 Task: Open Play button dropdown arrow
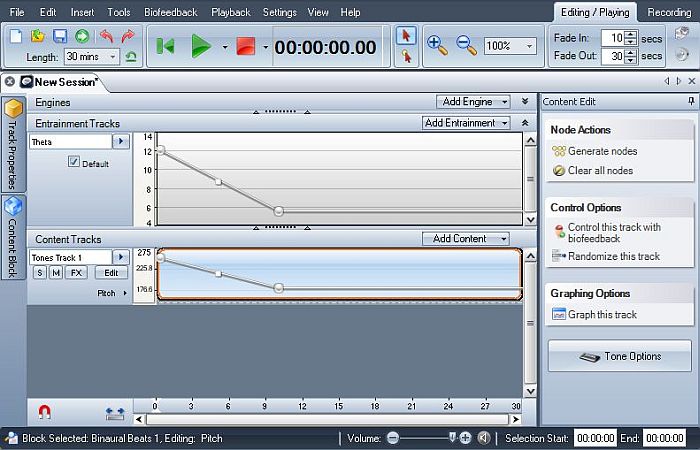click(x=225, y=46)
